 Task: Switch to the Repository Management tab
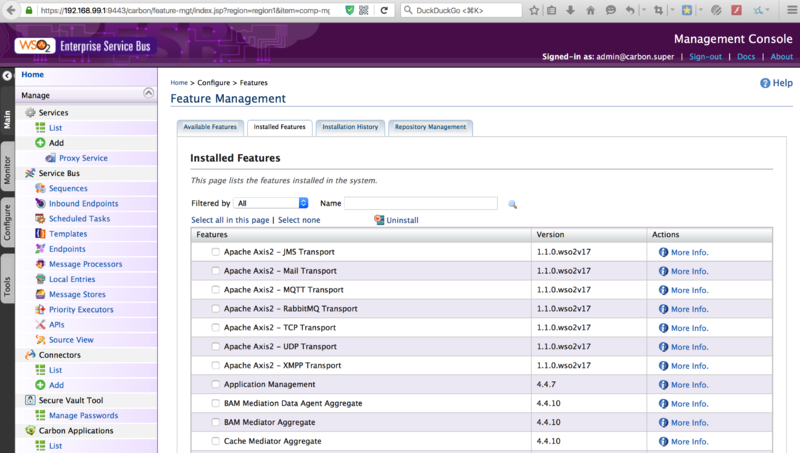point(430,127)
